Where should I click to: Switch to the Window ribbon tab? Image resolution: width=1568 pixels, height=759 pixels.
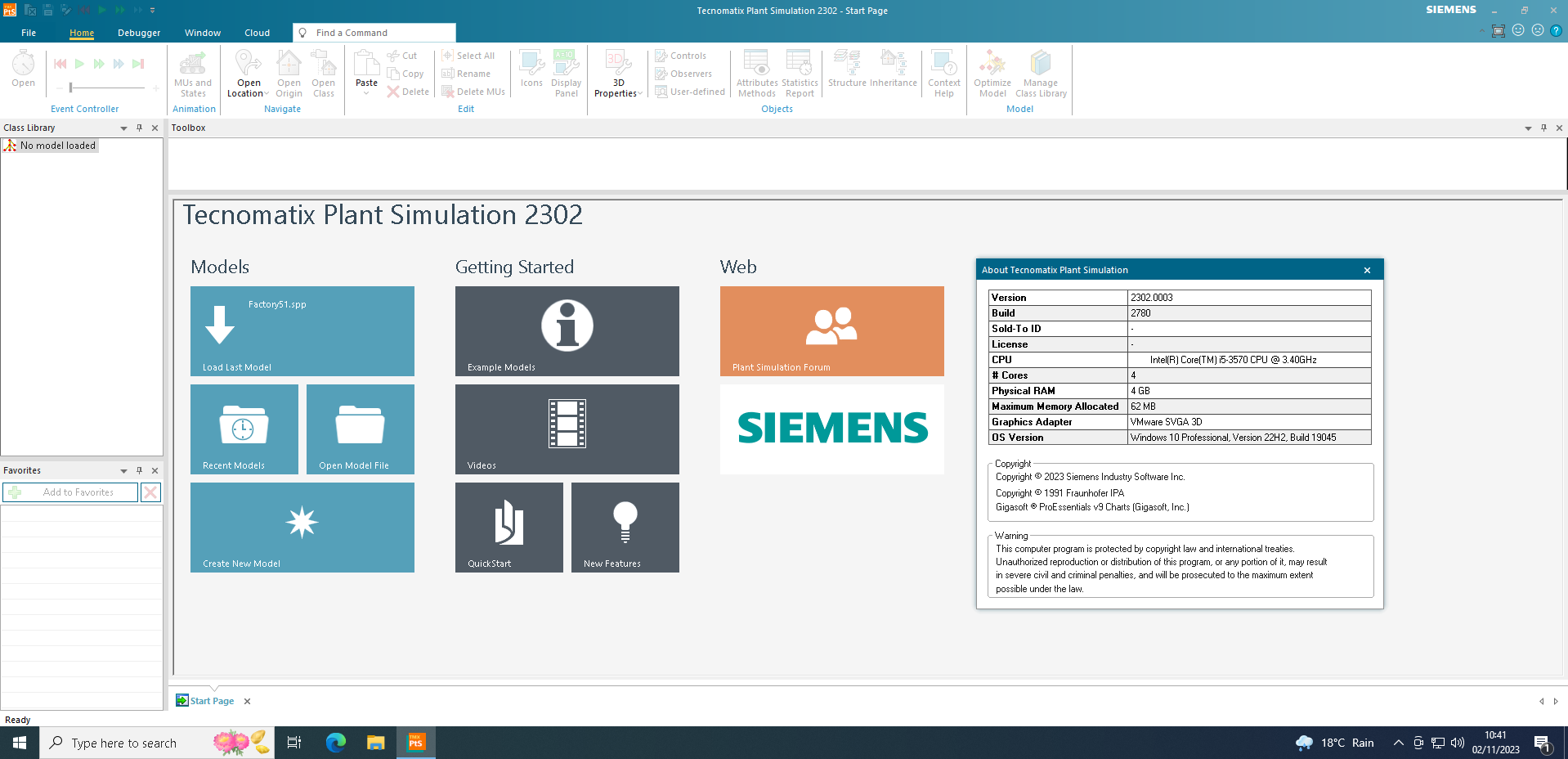(x=203, y=33)
